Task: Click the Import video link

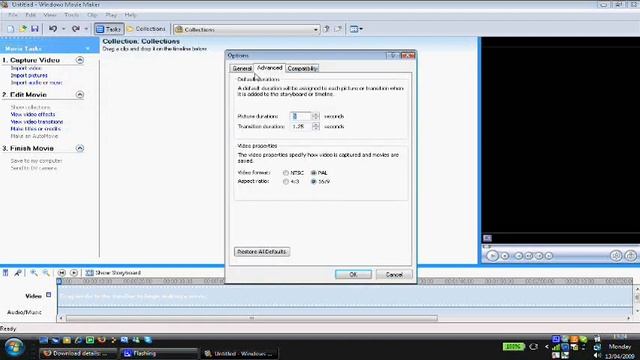Action: 26,68
